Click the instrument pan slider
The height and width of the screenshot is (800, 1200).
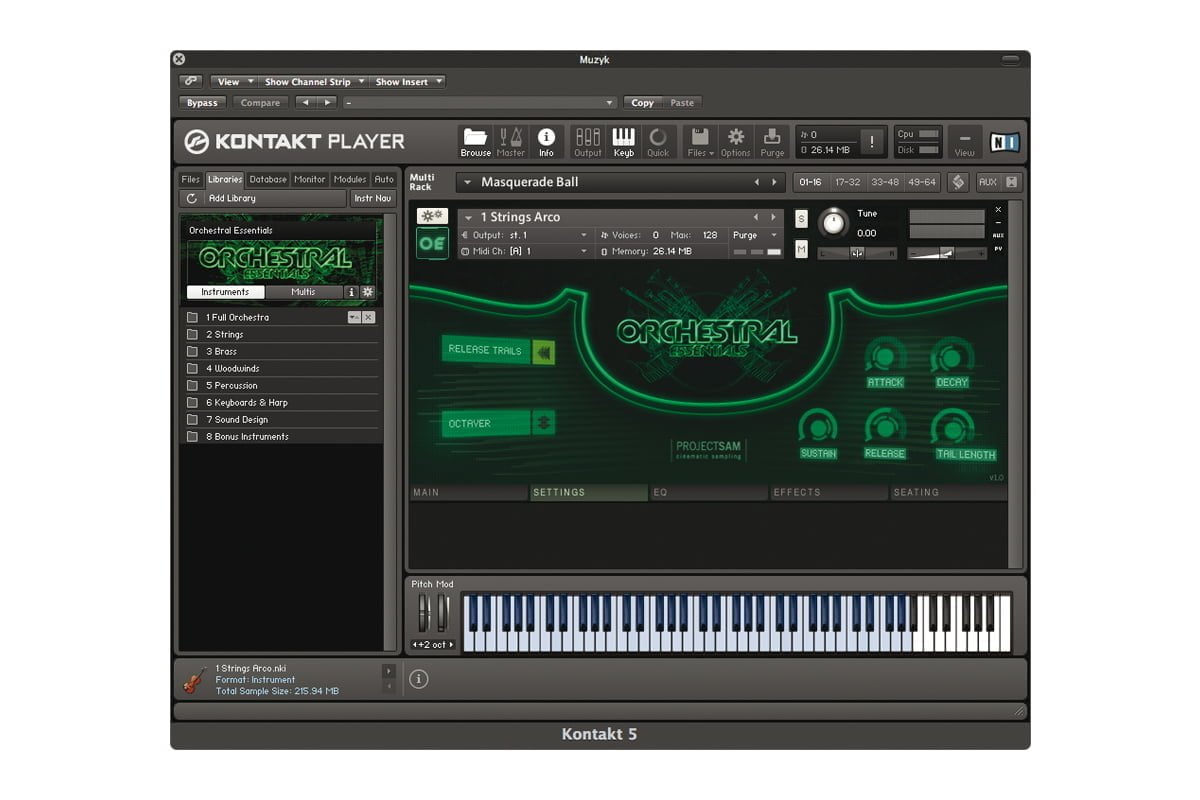pos(857,253)
